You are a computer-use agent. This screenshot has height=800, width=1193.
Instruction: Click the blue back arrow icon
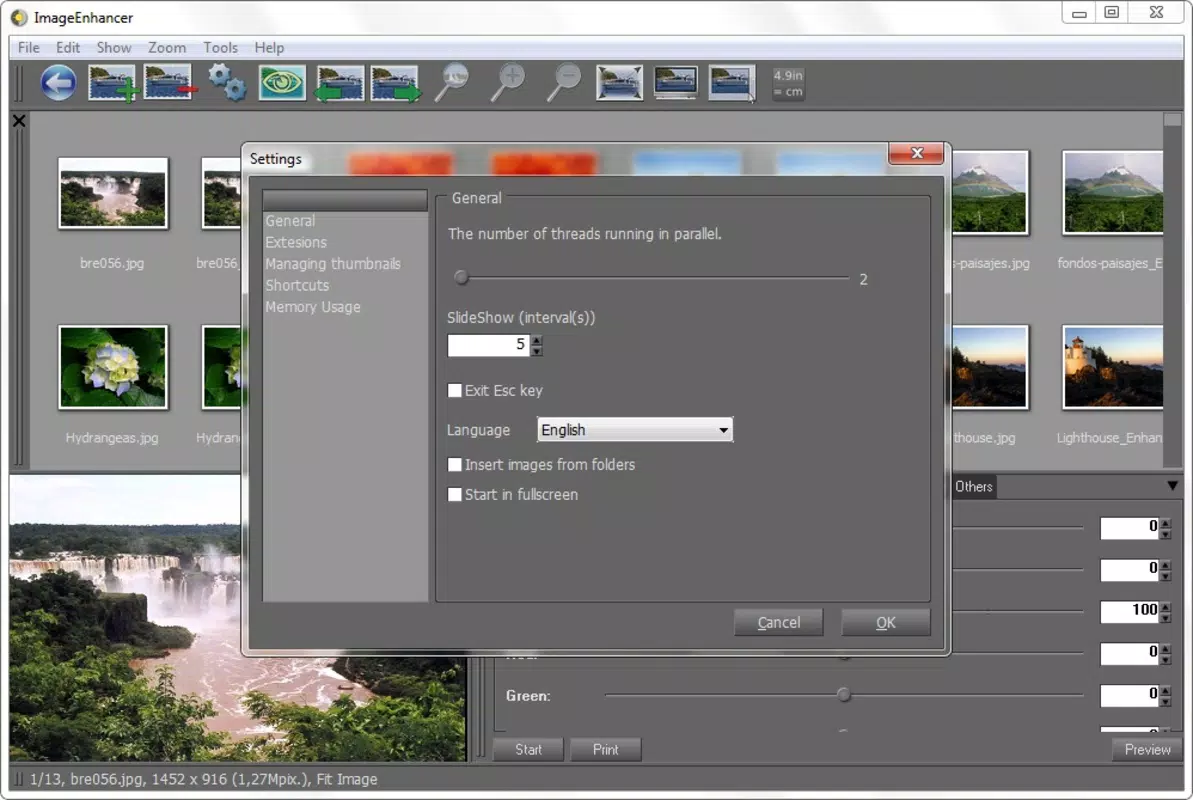click(59, 83)
